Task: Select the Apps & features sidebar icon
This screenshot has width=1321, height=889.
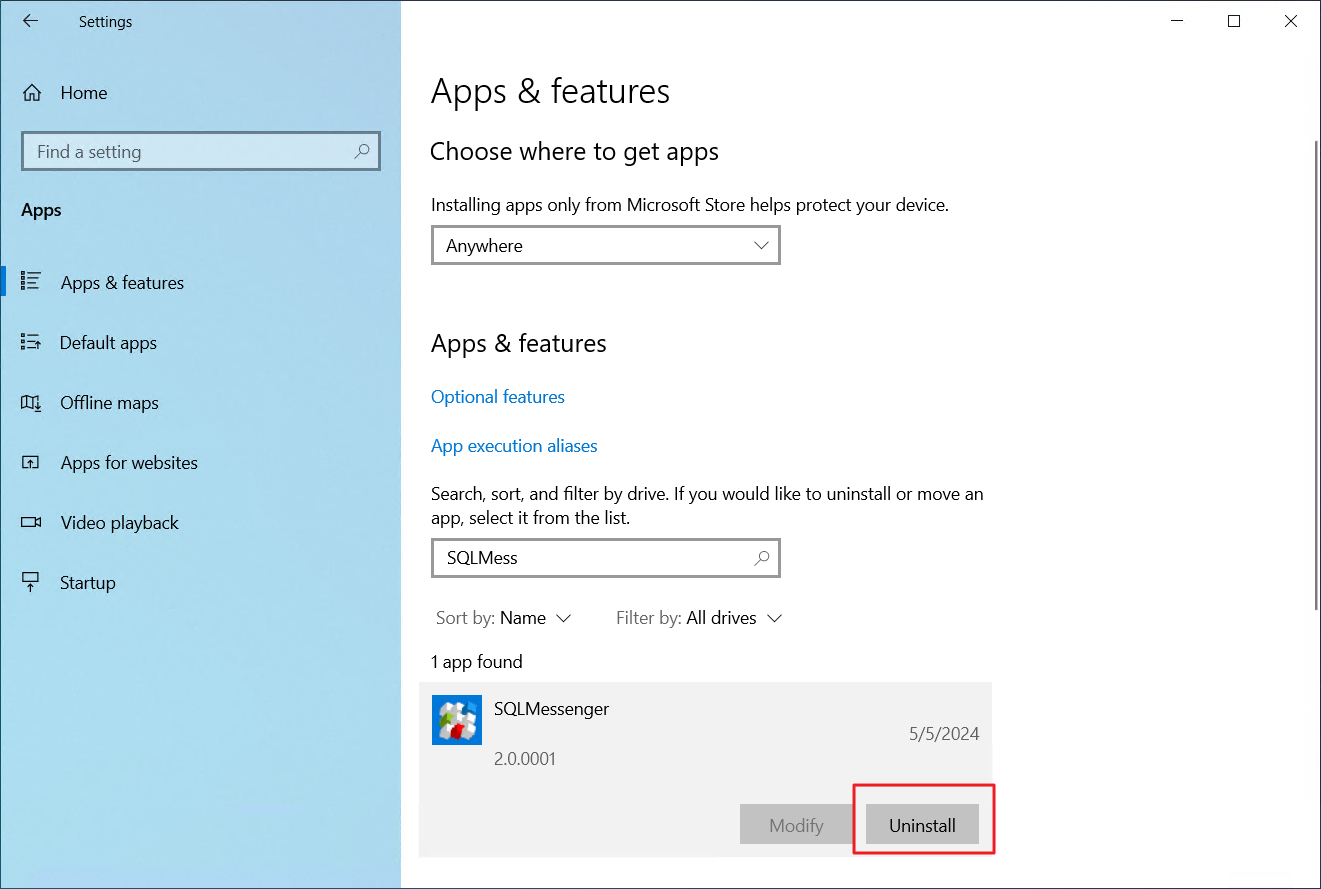Action: coord(31,282)
